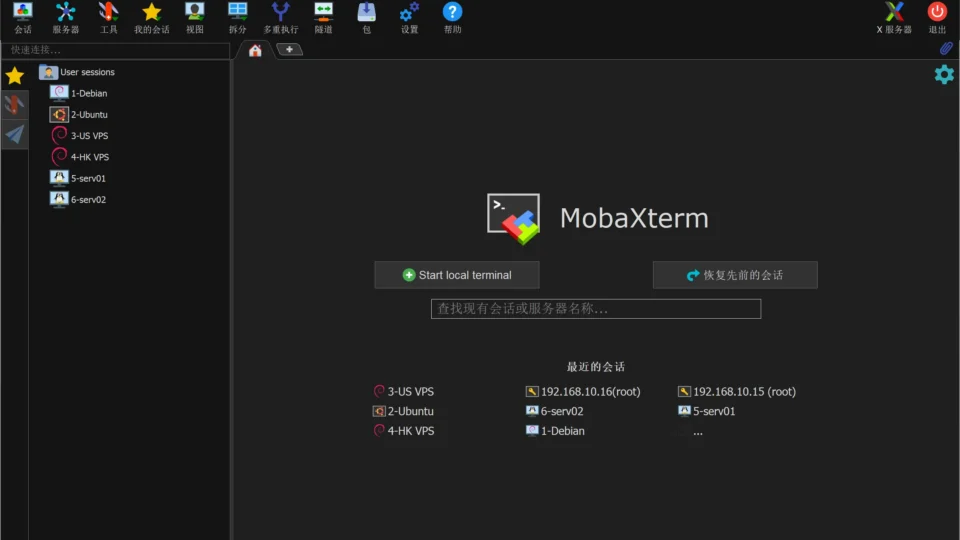This screenshot has width=960, height=540.
Task: Open recent session 5-serv01
Action: pyautogui.click(x=707, y=411)
